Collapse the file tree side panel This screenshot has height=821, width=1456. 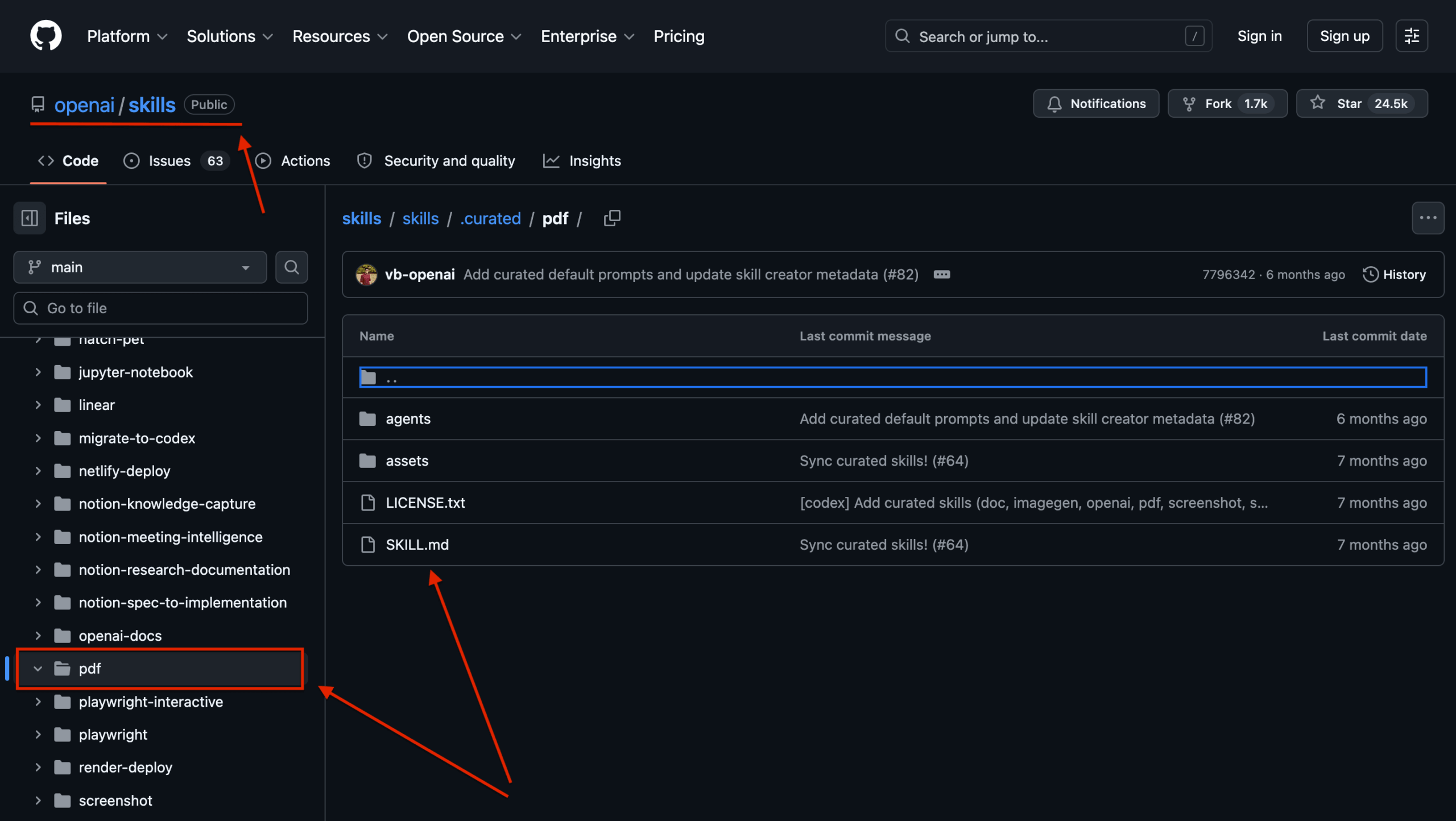pyautogui.click(x=30, y=218)
